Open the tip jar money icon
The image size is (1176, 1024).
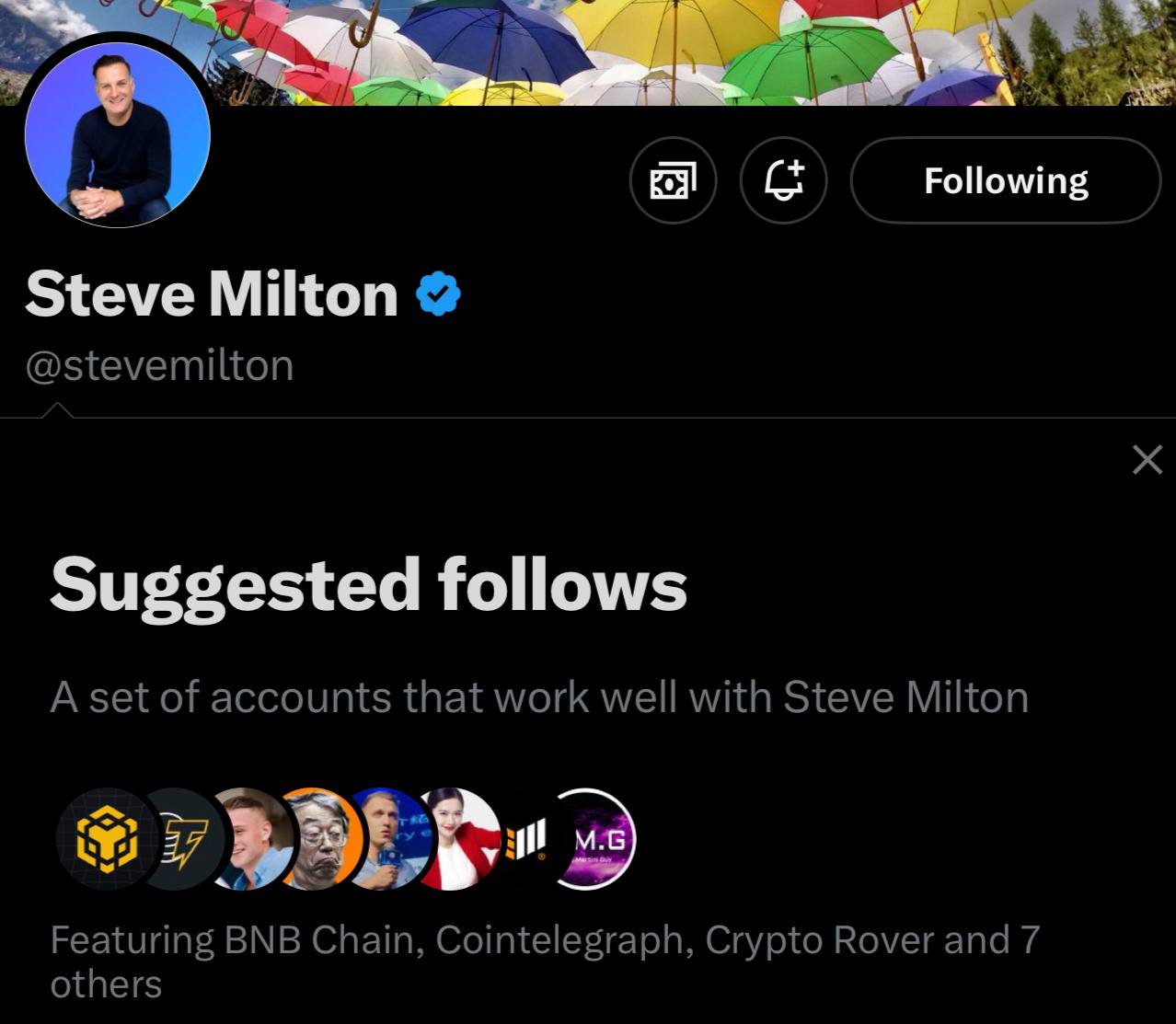tap(674, 181)
